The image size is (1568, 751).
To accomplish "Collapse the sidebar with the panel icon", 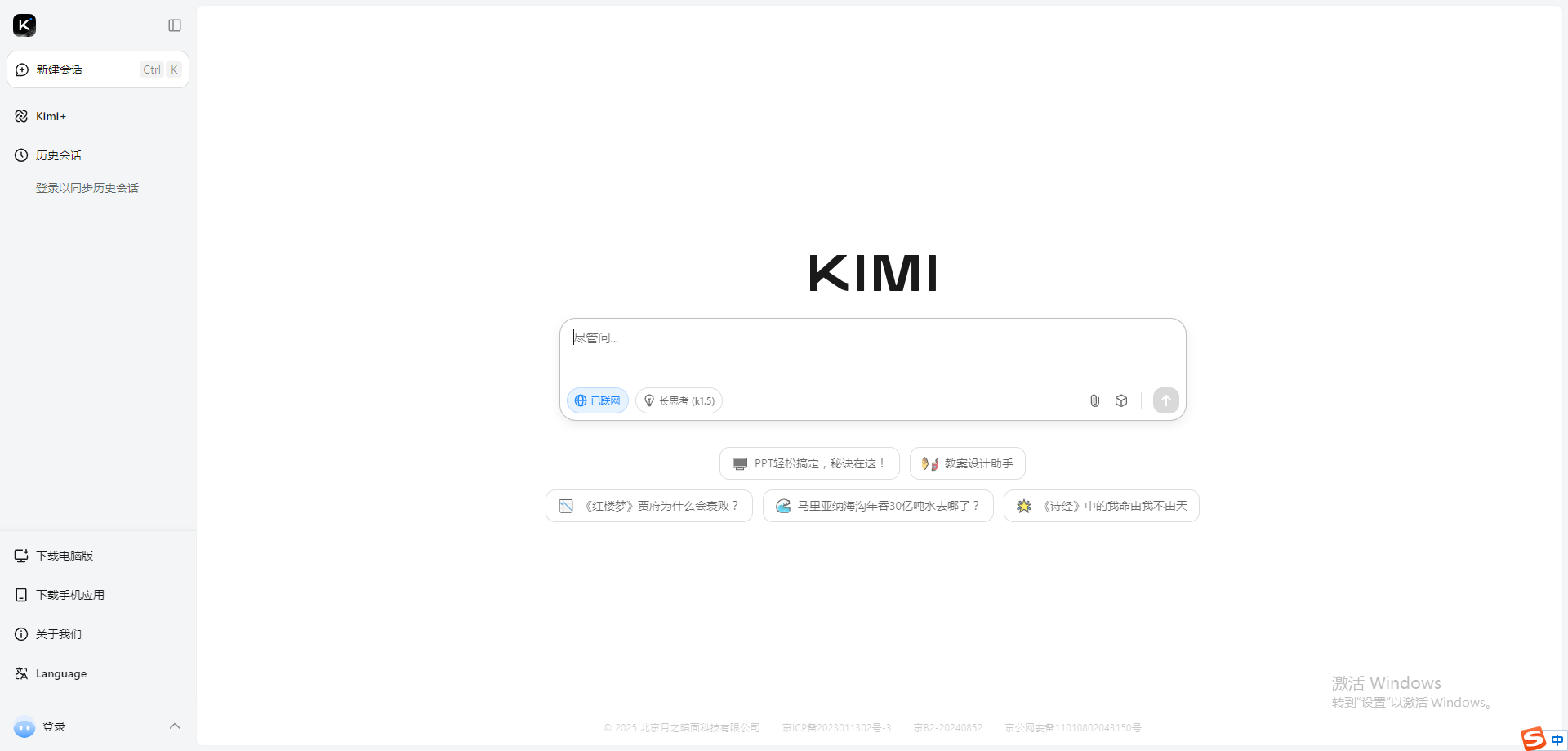I will tap(175, 25).
